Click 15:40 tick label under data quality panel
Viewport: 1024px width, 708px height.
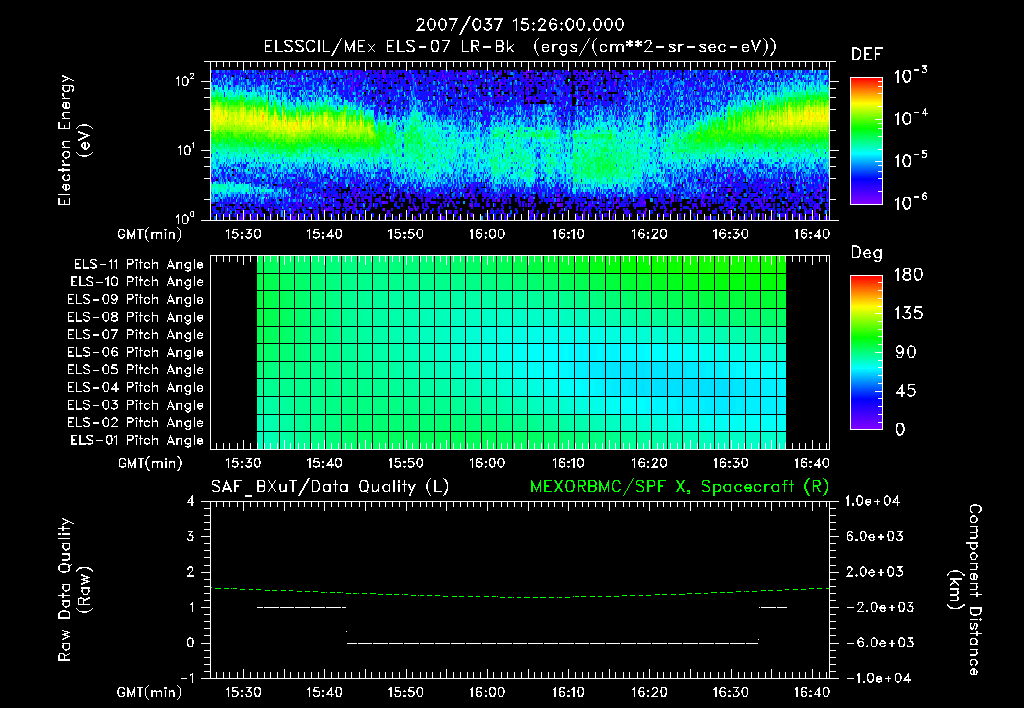[x=325, y=692]
